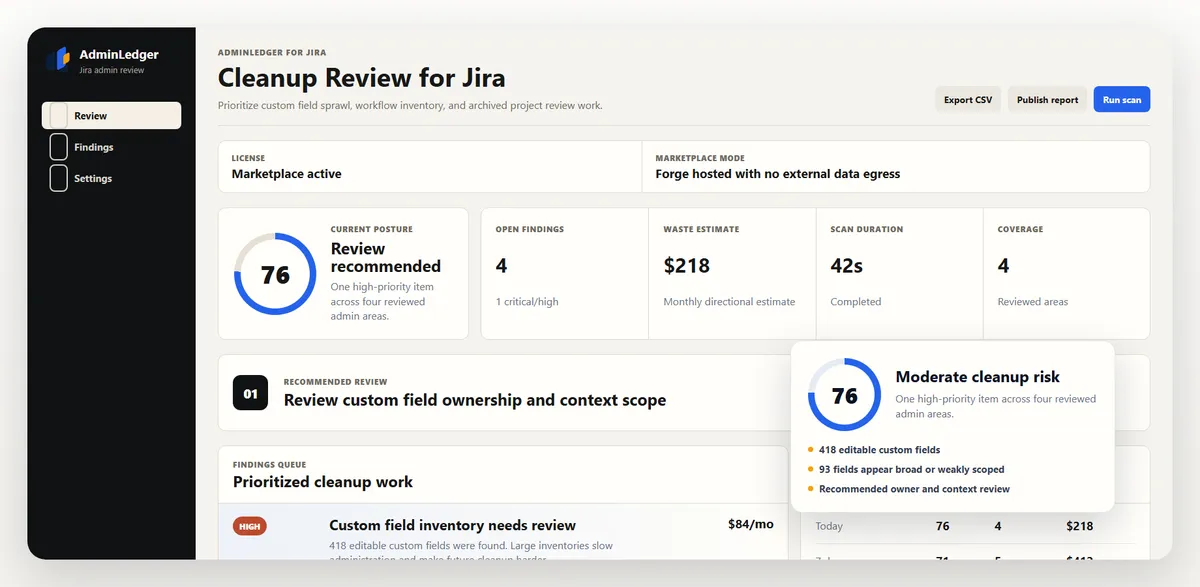Click the 418 editable custom fields bullet
Image resolution: width=1200 pixels, height=587 pixels.
click(x=879, y=450)
